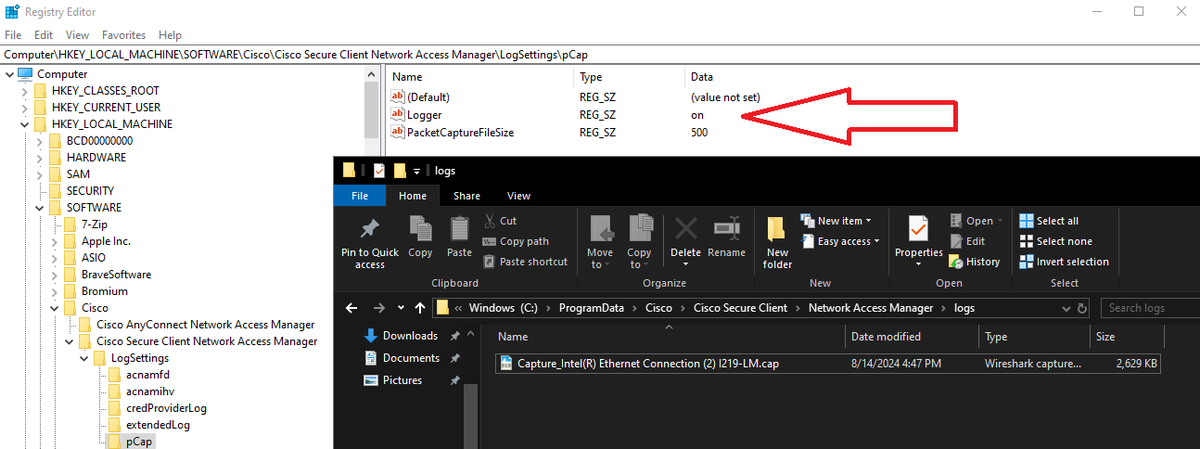Click History in the Open group
This screenshot has width=1200, height=449.
pos(974,262)
